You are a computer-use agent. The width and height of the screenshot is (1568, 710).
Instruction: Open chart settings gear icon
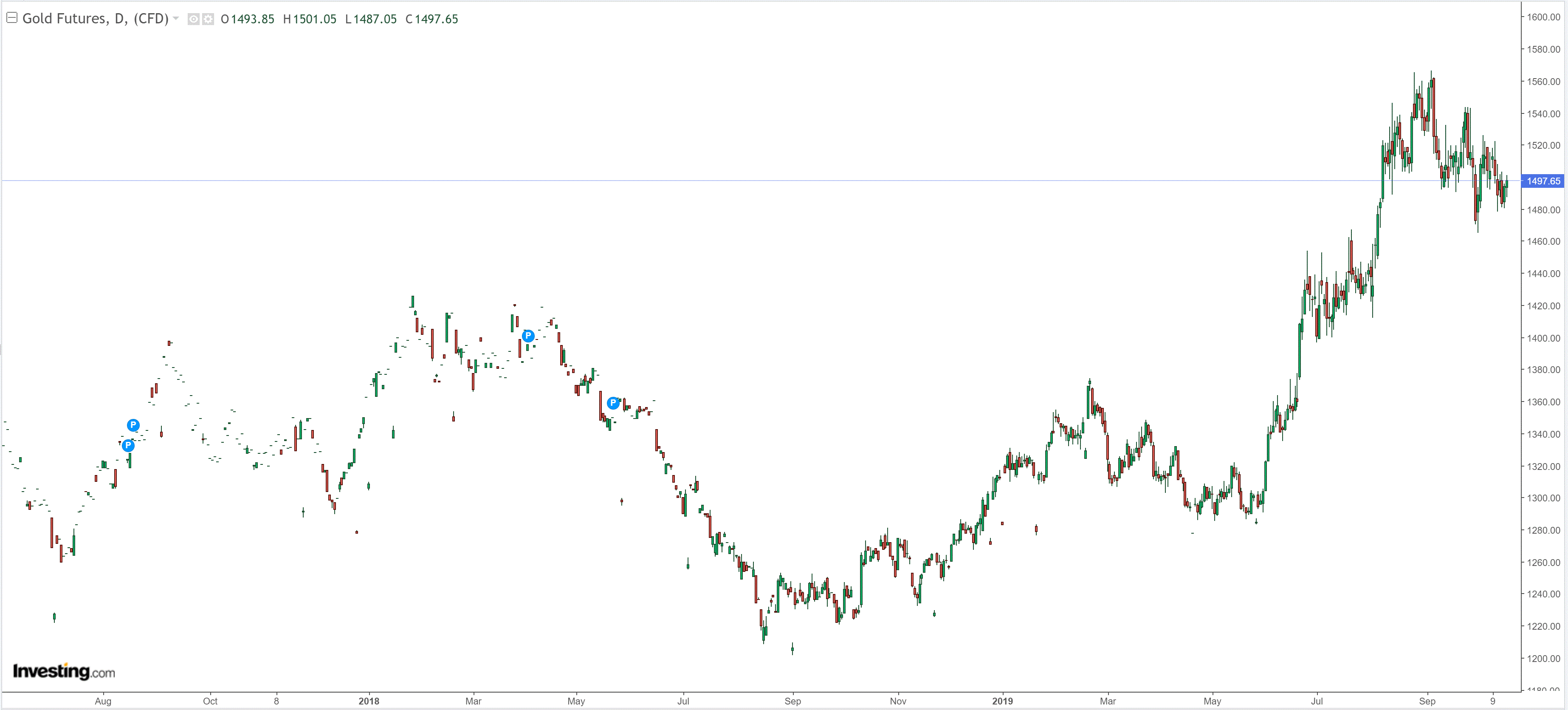208,19
